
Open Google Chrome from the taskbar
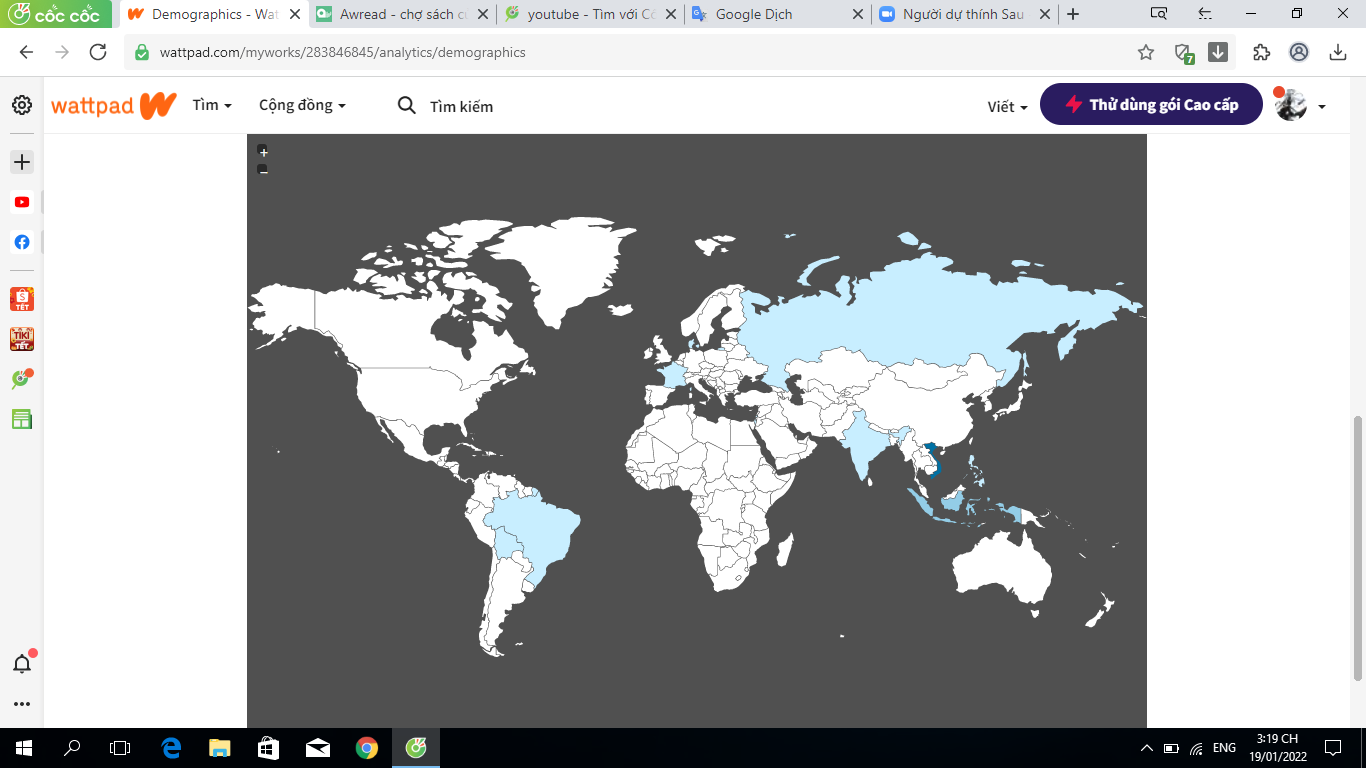367,747
